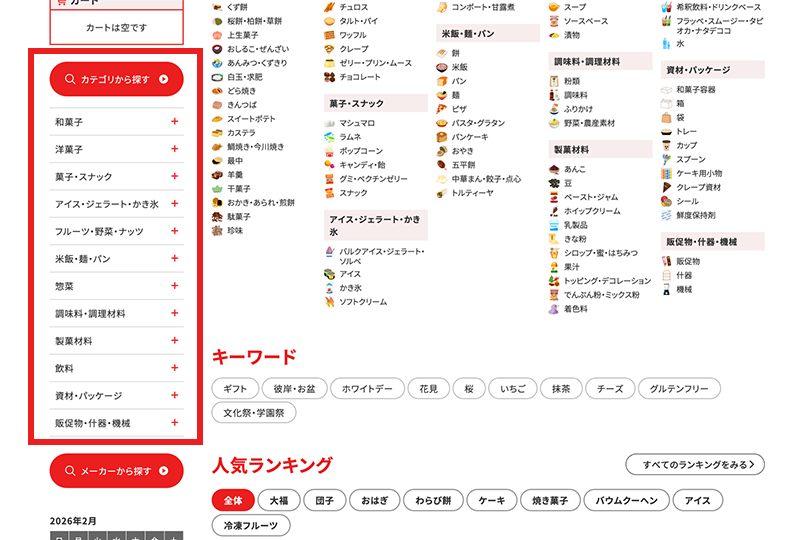Expand 惣菜 sidebar plus icon
Image resolution: width=800 pixels, height=540 pixels.
pyautogui.click(x=174, y=286)
